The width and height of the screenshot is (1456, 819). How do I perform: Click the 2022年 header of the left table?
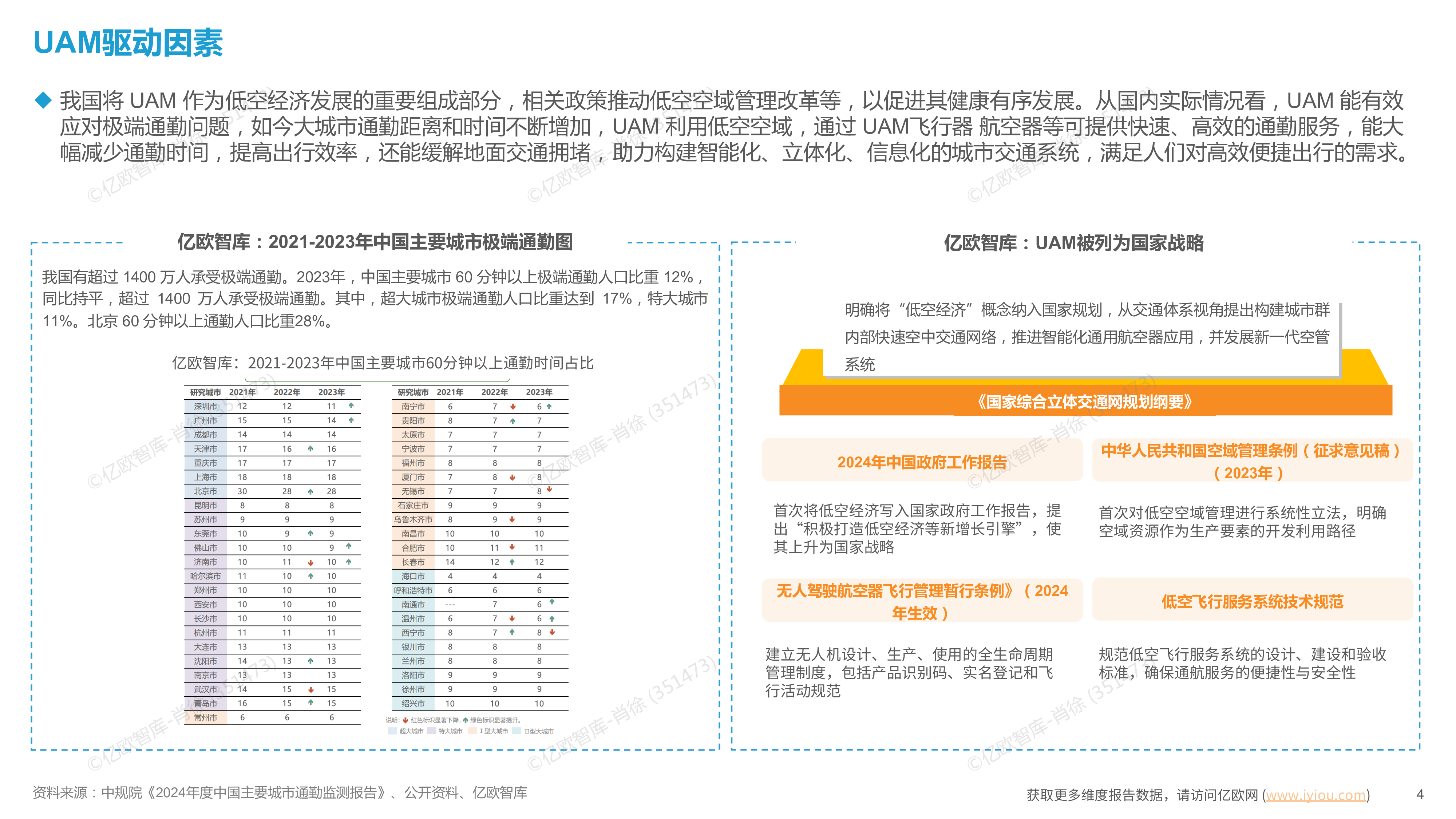(286, 392)
